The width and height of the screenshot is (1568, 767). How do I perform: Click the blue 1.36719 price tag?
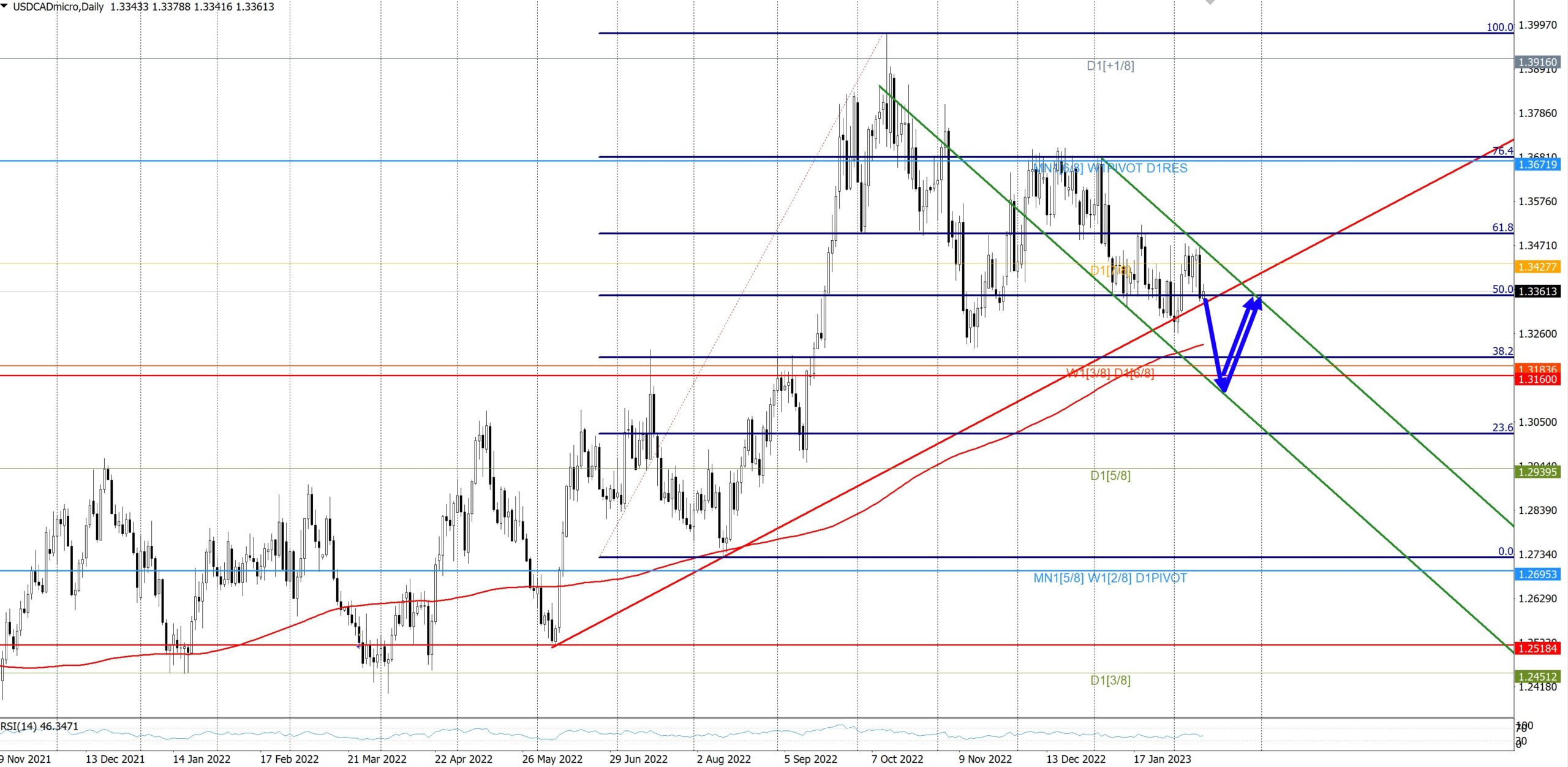tap(1537, 165)
